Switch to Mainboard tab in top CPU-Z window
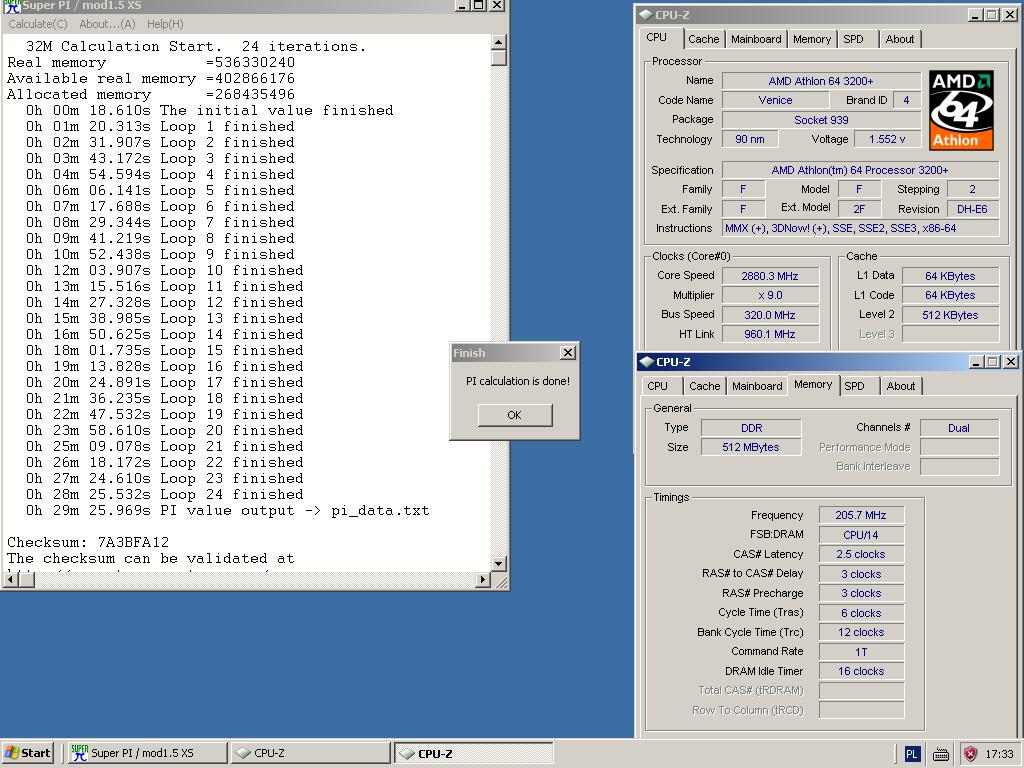 (756, 39)
